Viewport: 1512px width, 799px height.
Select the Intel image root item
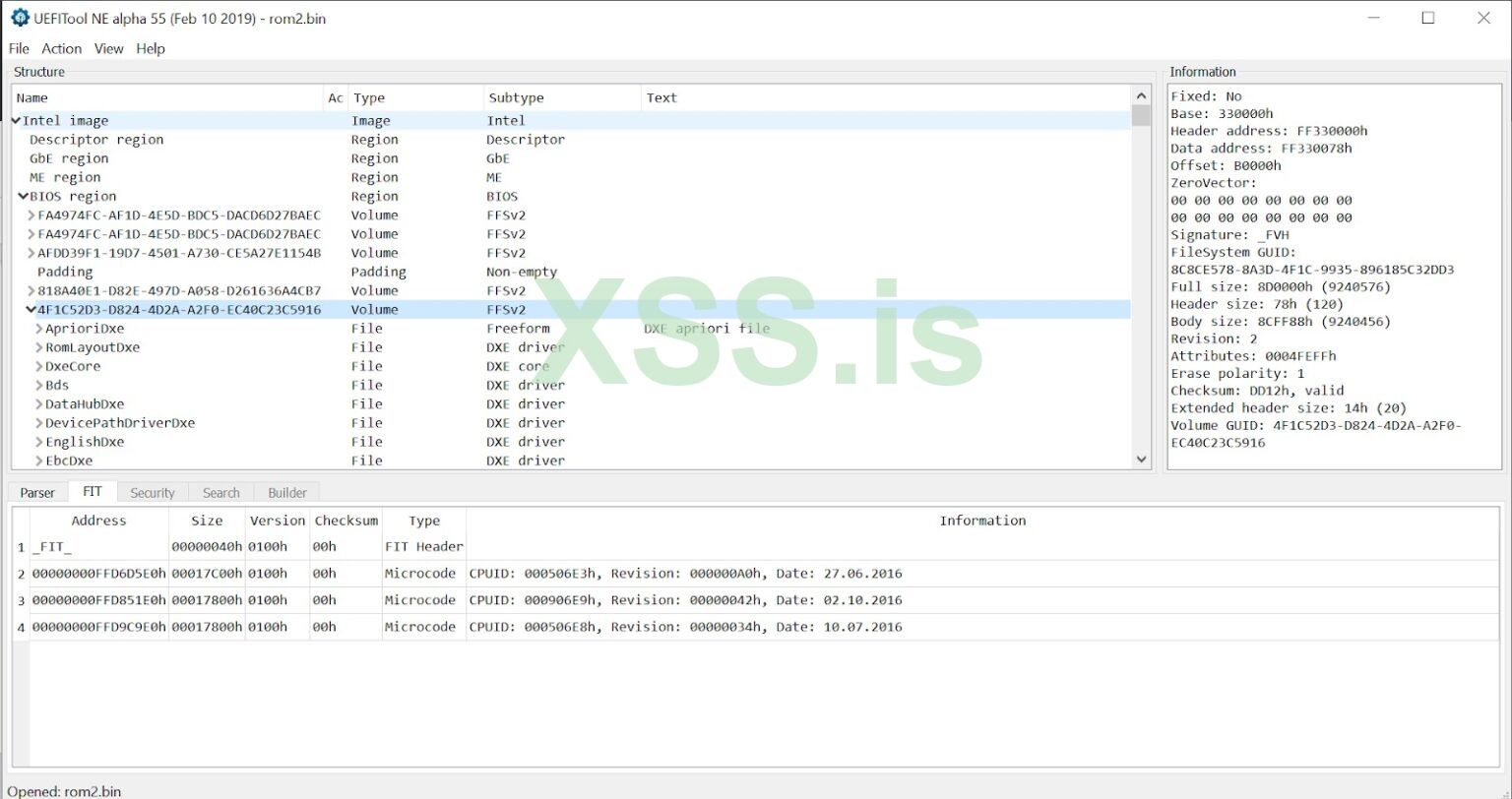point(66,121)
